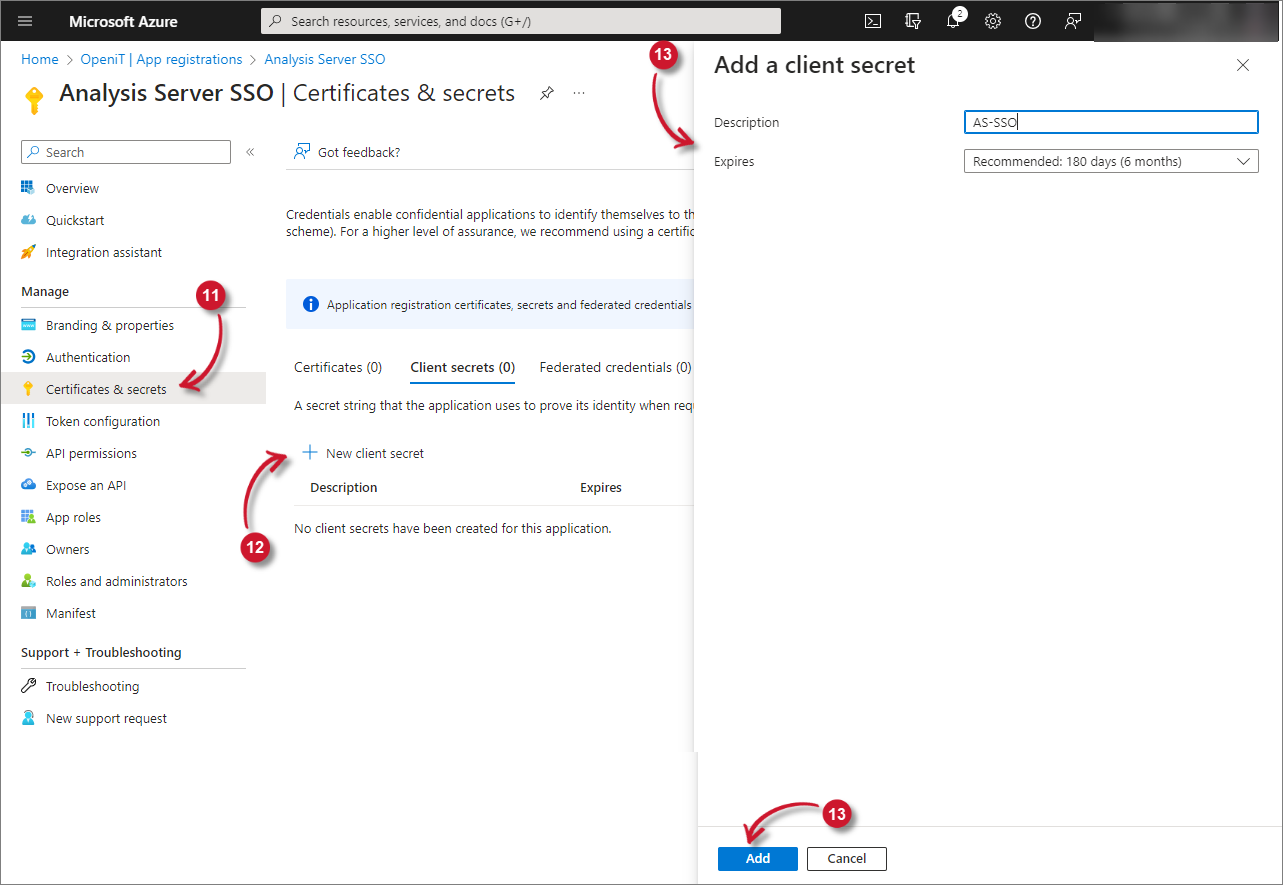The width and height of the screenshot is (1283, 885).
Task: Open Manifest in the sidebar
Action: pyautogui.click(x=71, y=613)
